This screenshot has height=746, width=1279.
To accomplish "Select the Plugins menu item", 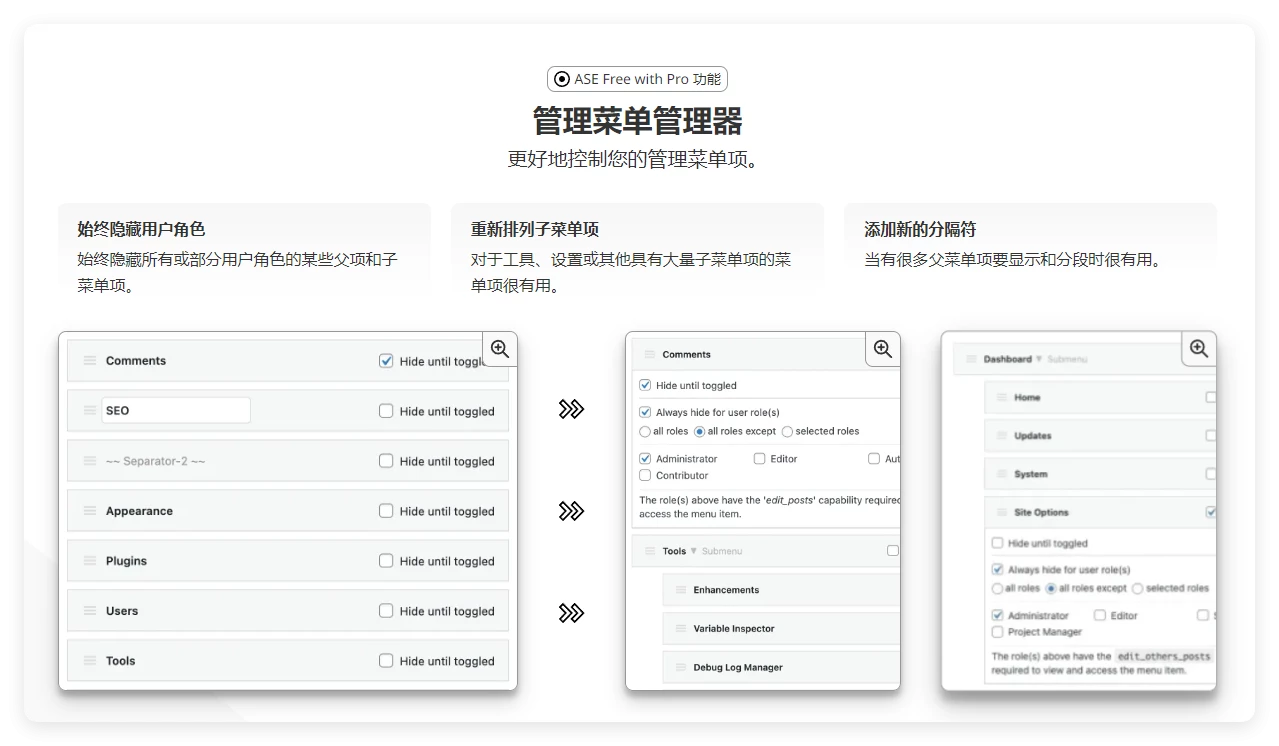I will tap(127, 560).
